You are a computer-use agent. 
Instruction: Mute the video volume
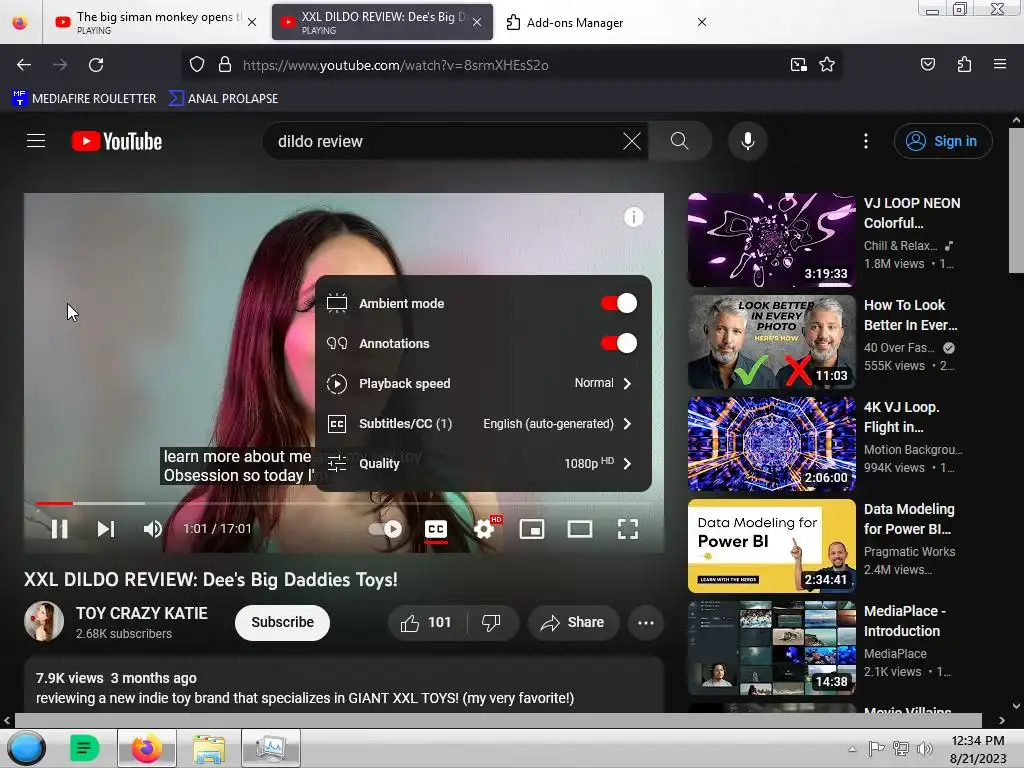152,529
